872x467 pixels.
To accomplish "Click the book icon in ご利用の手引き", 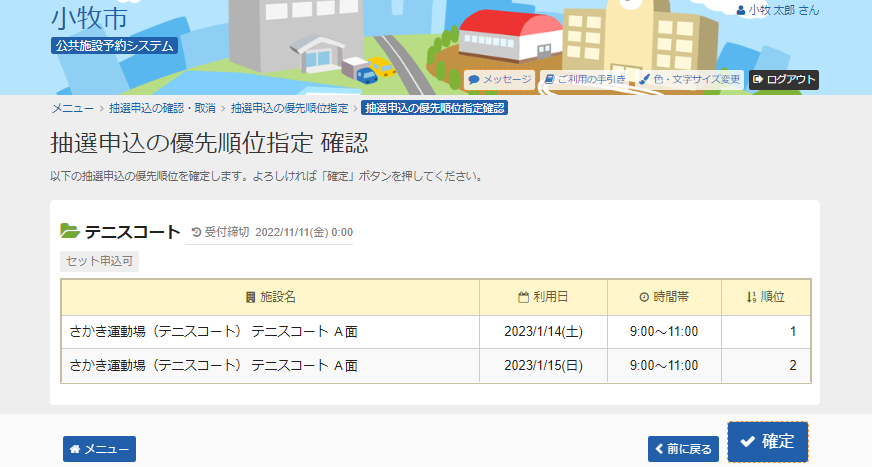I will pos(549,80).
